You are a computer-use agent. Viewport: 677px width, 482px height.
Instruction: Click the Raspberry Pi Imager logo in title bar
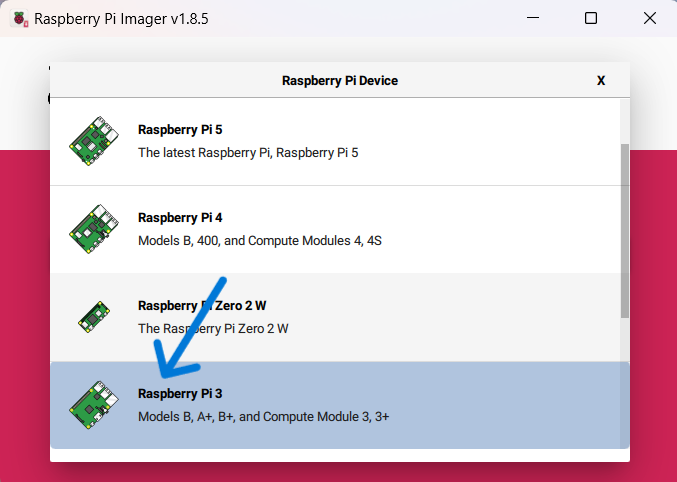point(19,18)
